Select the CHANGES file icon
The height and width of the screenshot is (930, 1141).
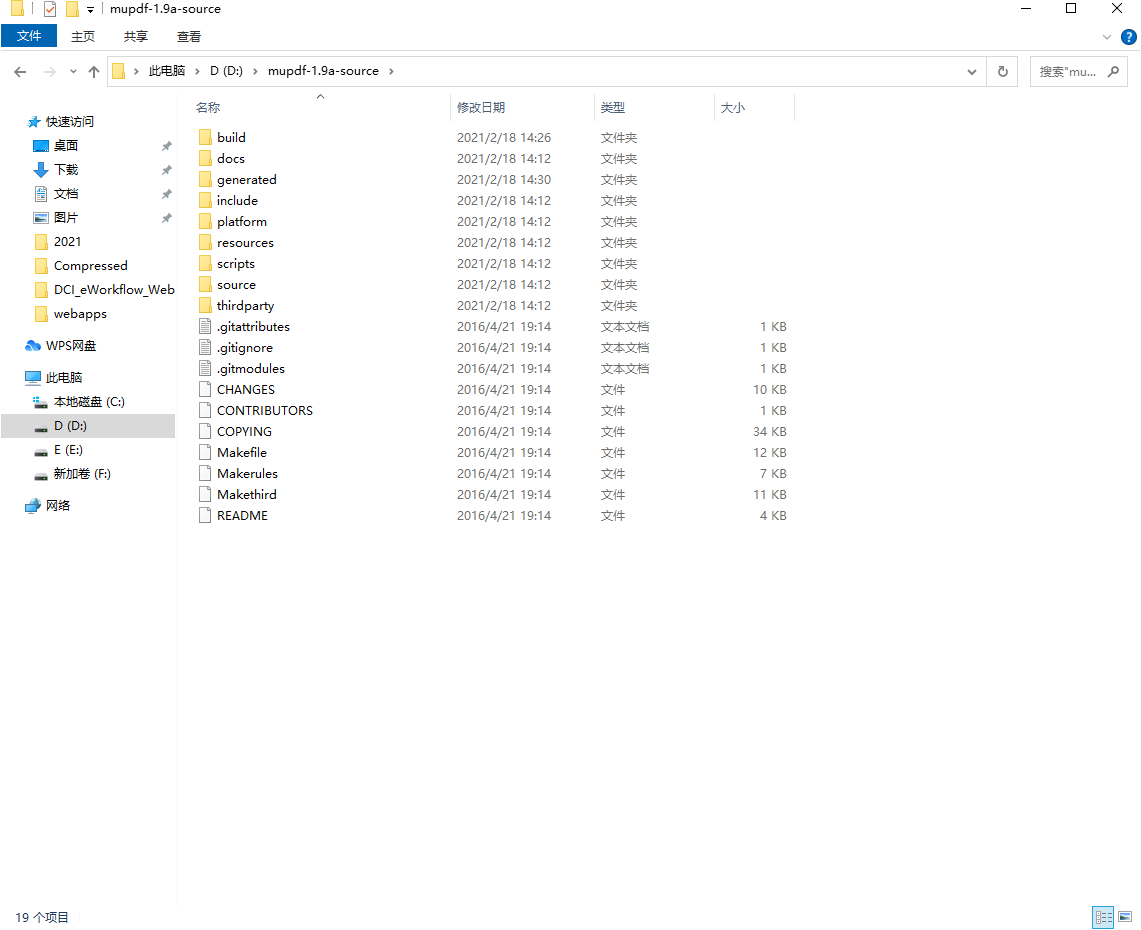point(205,389)
